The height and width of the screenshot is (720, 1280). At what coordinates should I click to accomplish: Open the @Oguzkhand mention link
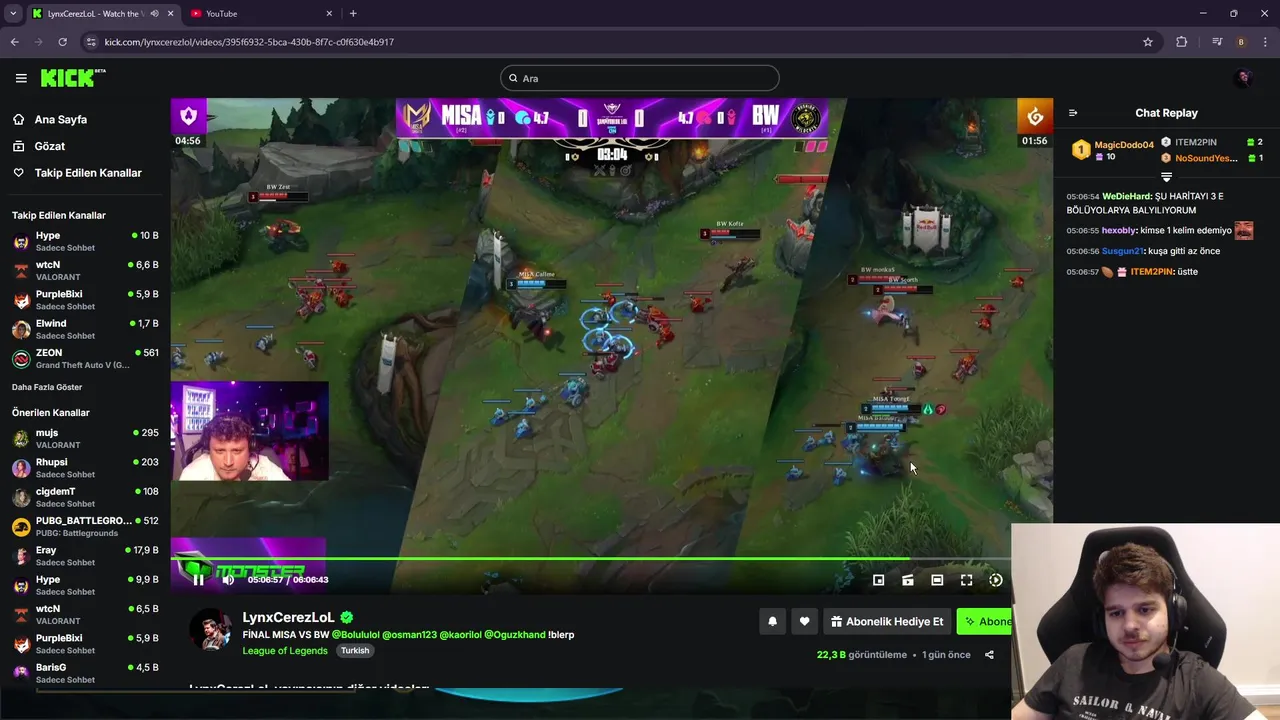point(515,635)
